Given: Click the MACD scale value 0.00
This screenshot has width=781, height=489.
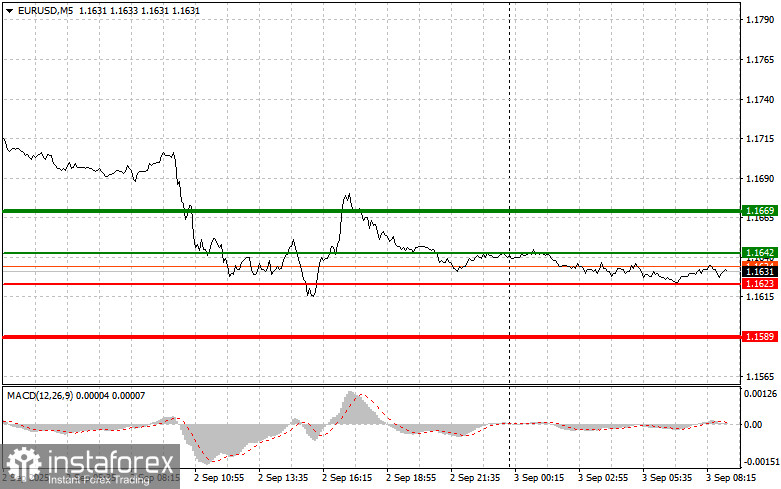Looking at the screenshot, I should [x=753, y=425].
